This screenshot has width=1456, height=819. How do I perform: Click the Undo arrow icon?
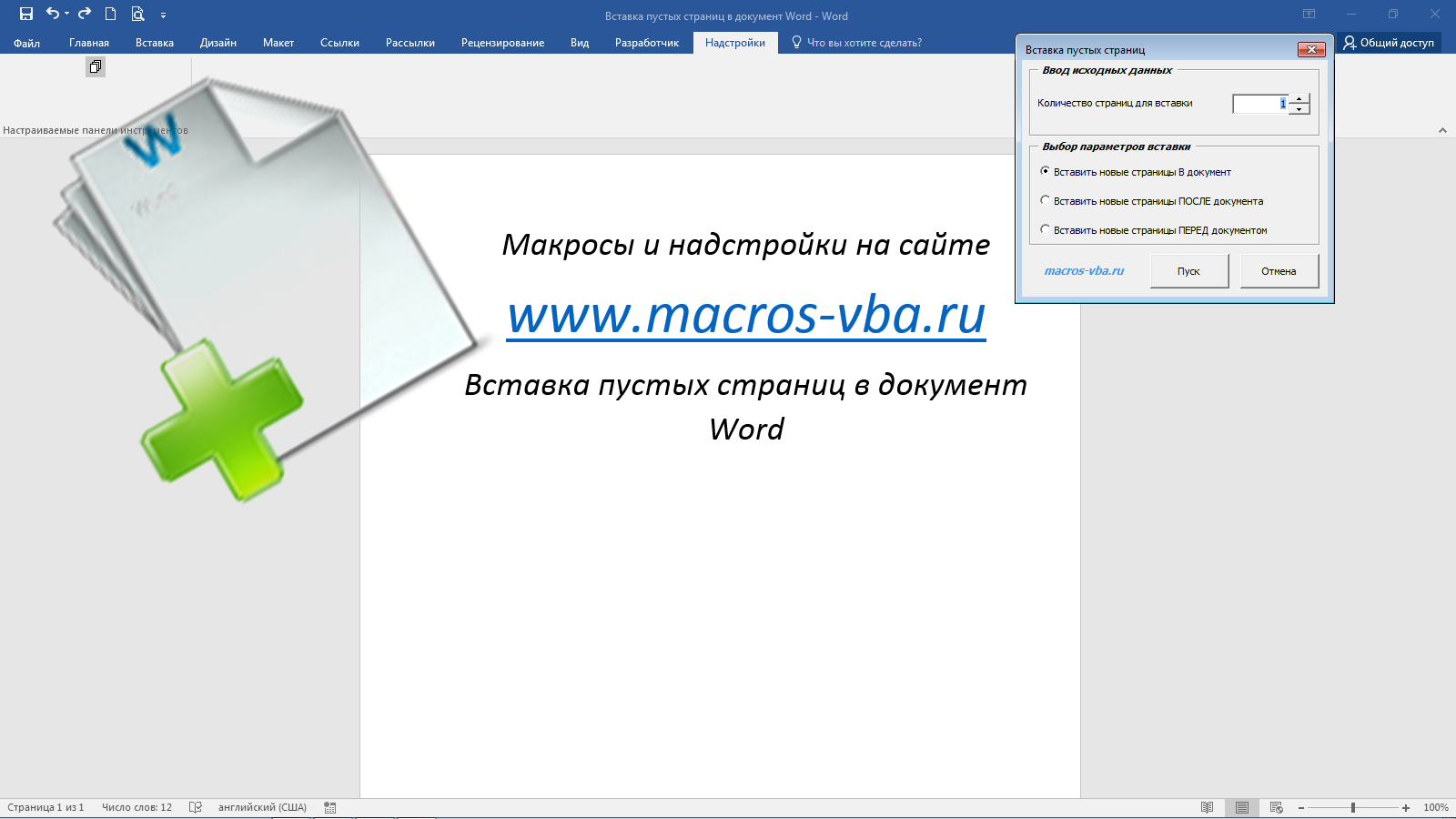(x=52, y=15)
